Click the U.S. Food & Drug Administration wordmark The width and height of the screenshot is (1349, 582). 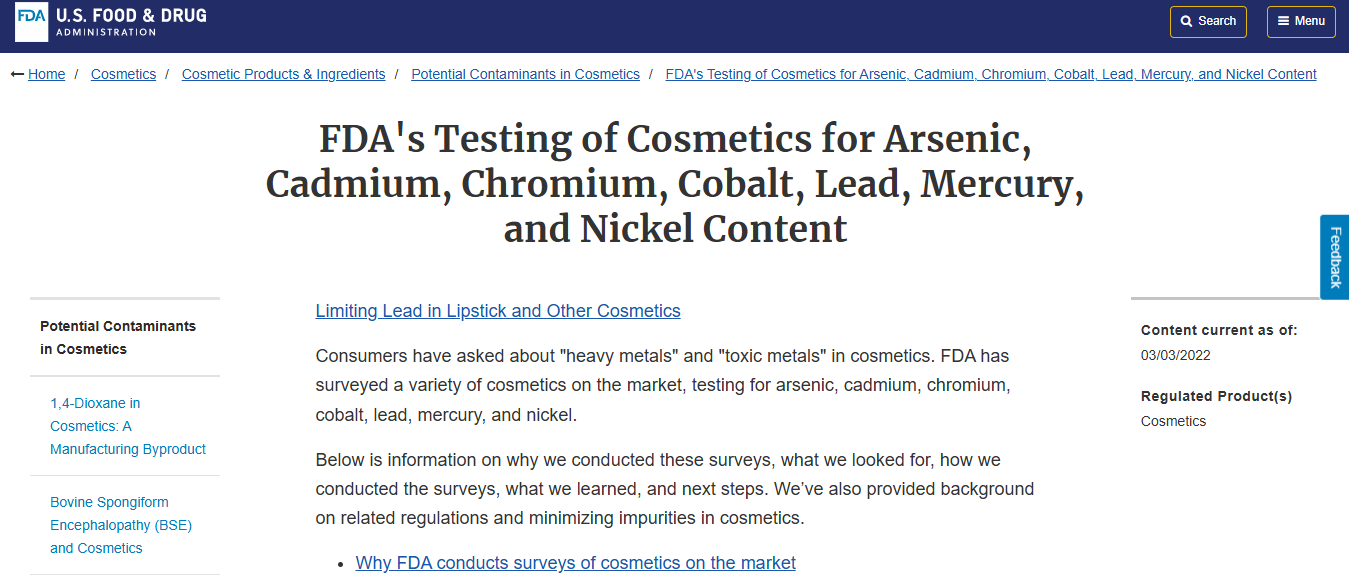[x=130, y=22]
